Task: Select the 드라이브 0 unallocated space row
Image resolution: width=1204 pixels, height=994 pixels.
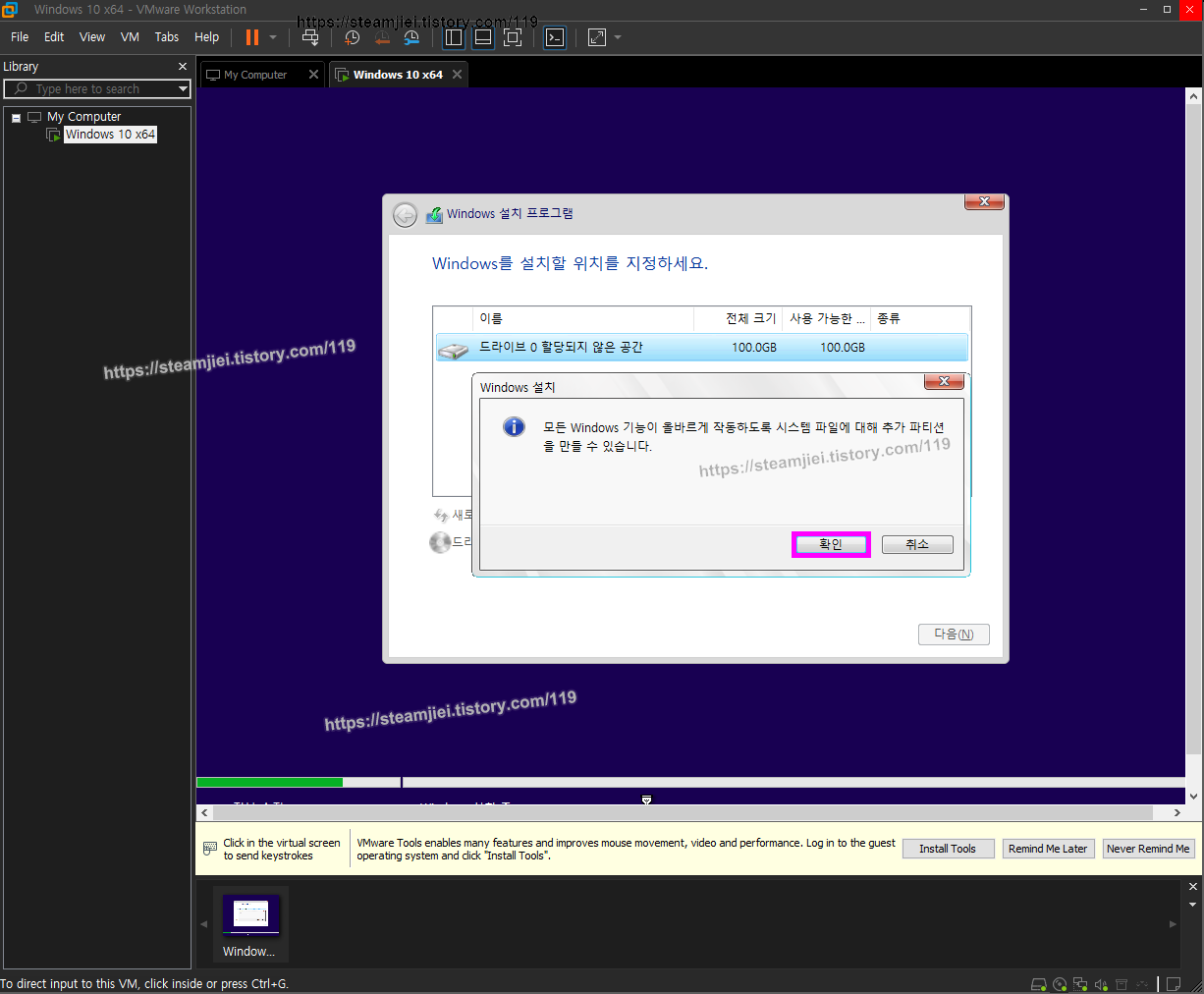Action: click(x=701, y=348)
